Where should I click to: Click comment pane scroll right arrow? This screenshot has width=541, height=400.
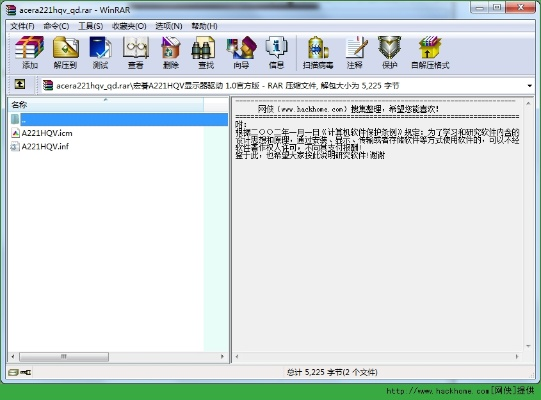(x=517, y=357)
